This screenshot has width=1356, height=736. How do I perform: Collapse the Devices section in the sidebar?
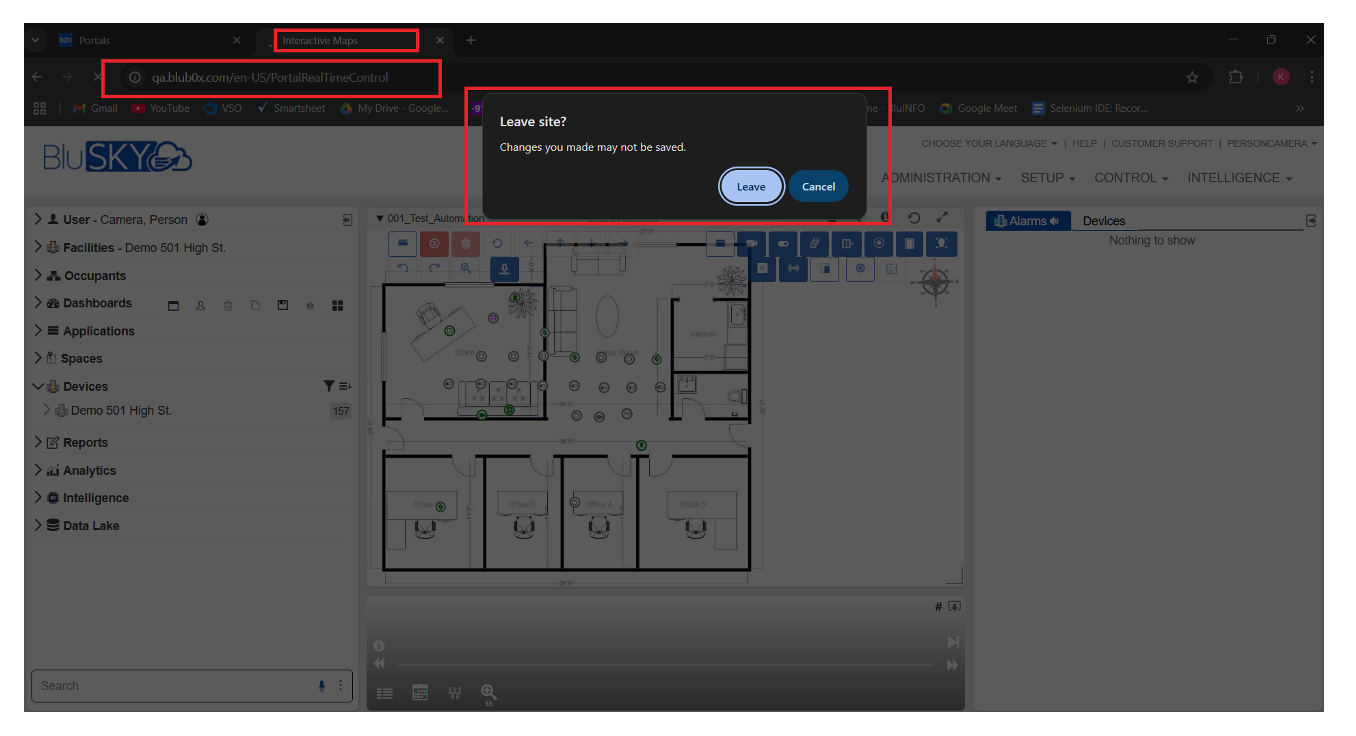[x=38, y=385]
